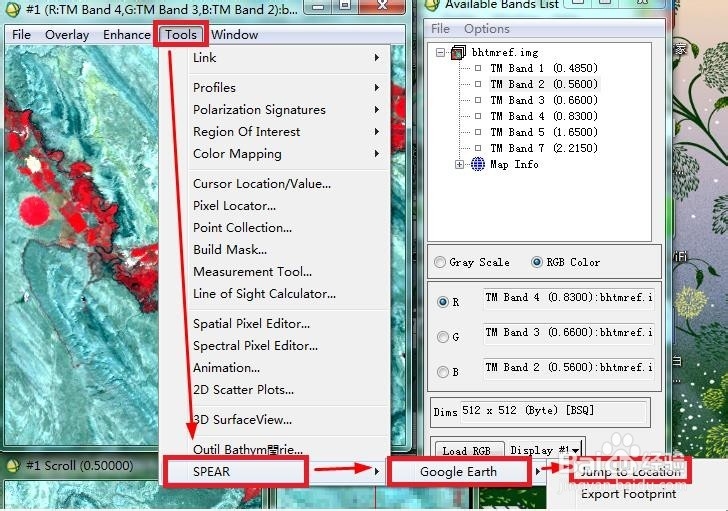Select the G channel radio button
Screen dimensions: 728x511
[442, 336]
